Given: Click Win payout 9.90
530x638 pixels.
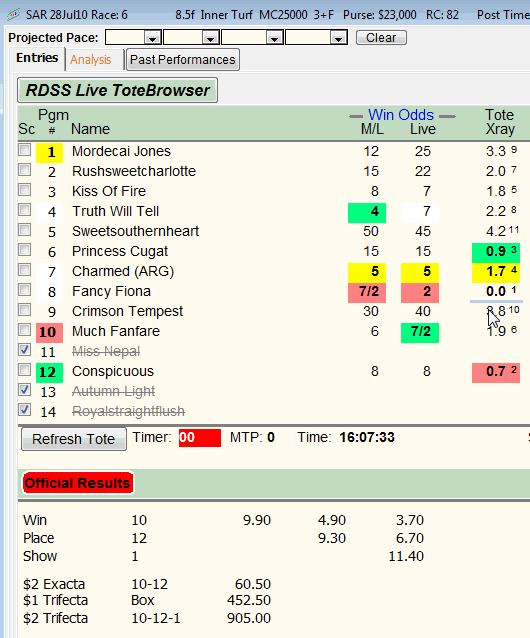Looking at the screenshot, I should coord(257,520).
